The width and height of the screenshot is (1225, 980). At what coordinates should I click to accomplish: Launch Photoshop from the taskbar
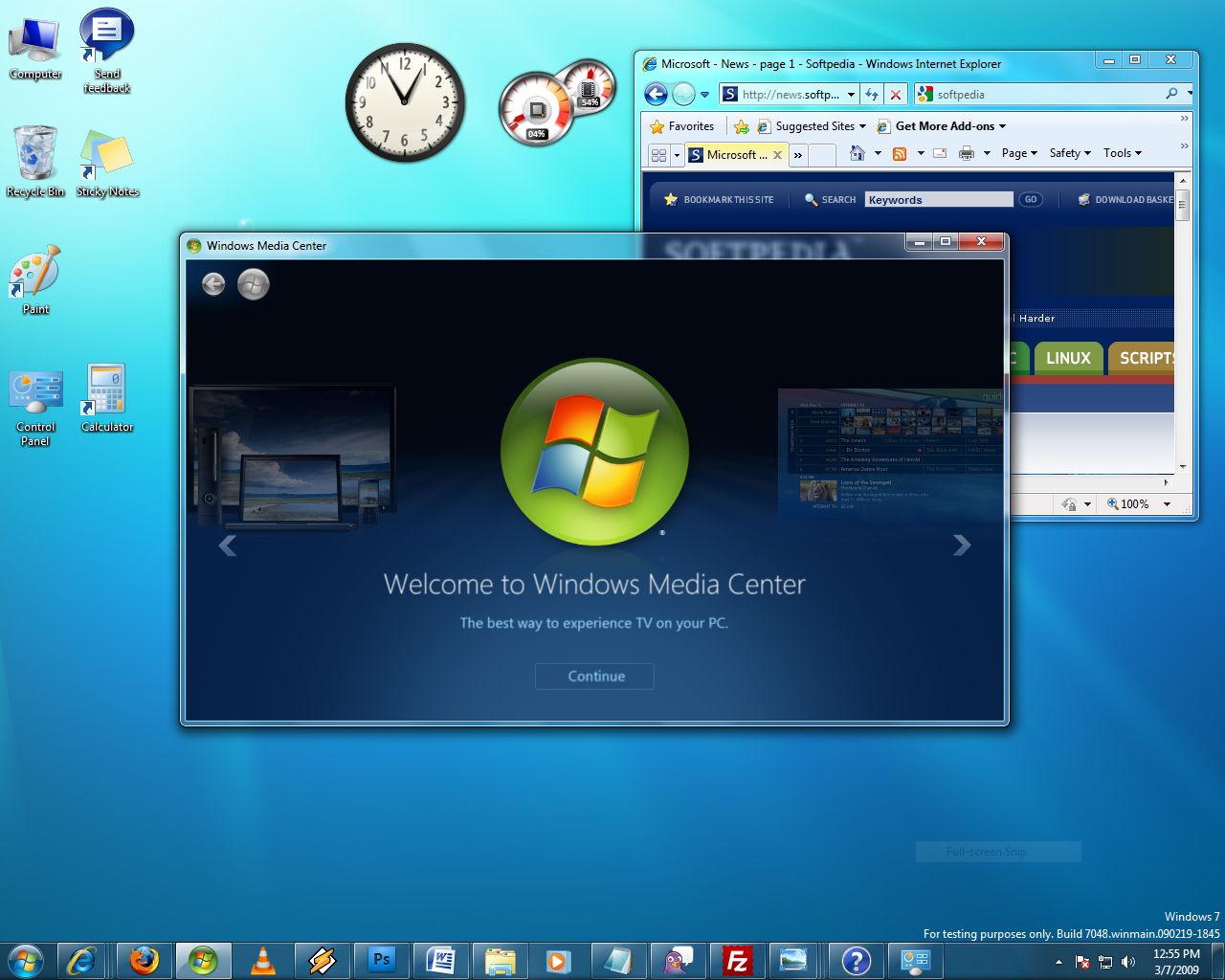[382, 960]
